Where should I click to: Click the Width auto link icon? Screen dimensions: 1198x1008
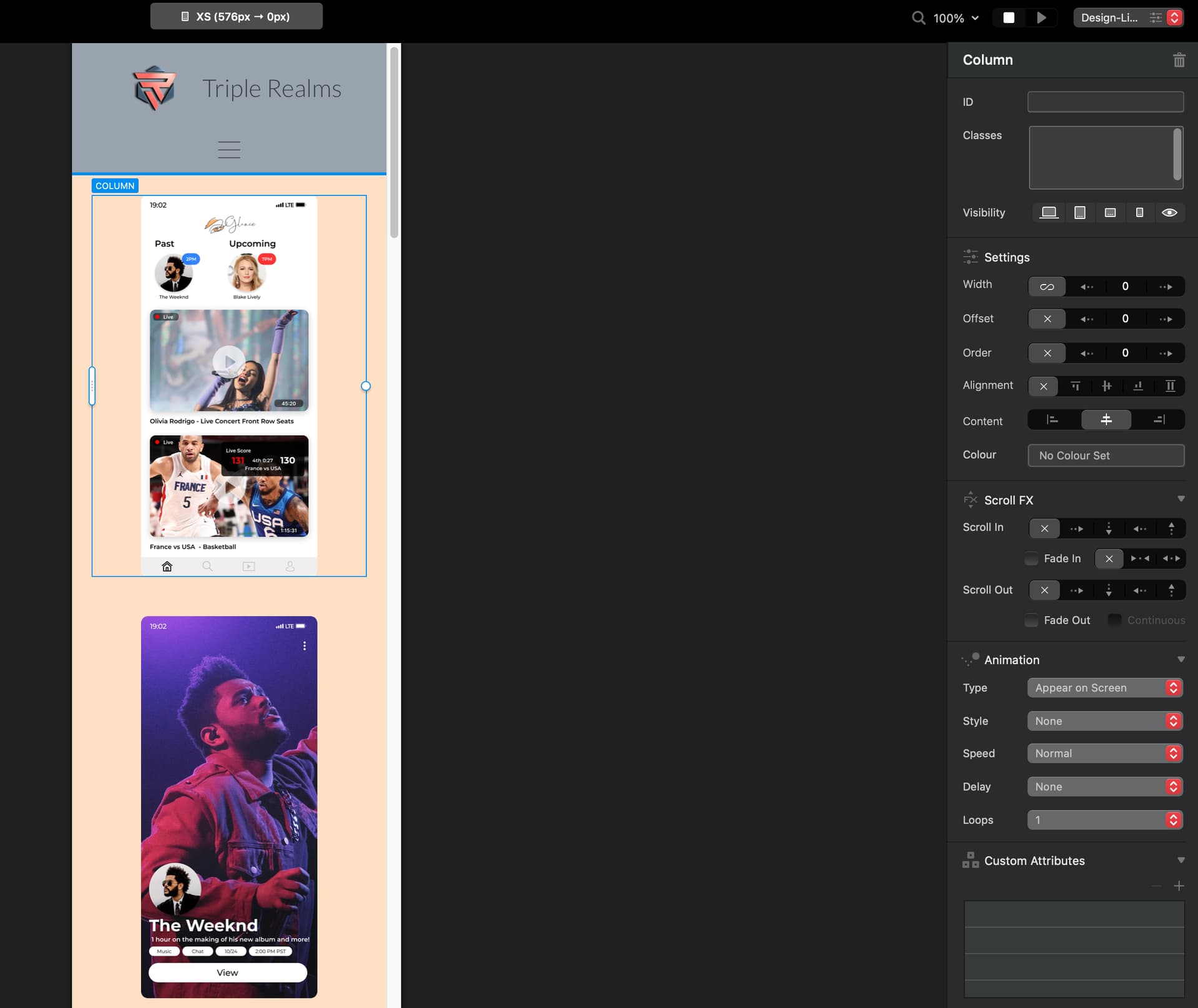tap(1047, 286)
